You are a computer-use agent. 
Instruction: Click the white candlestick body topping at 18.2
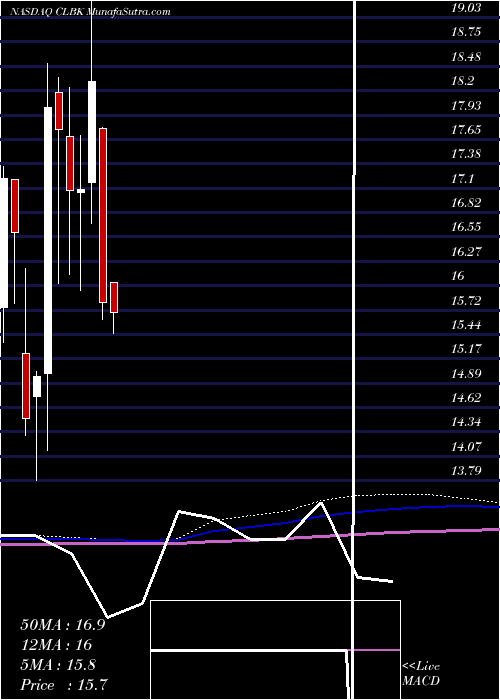click(92, 132)
